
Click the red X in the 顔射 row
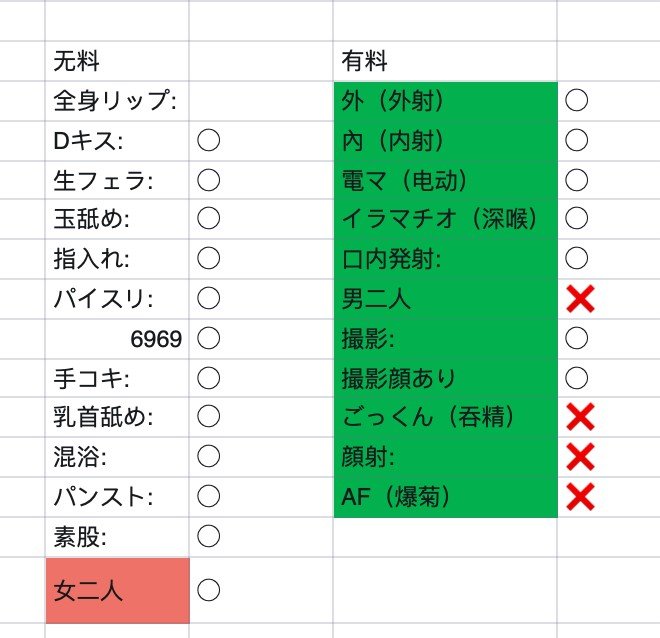[x=580, y=457]
